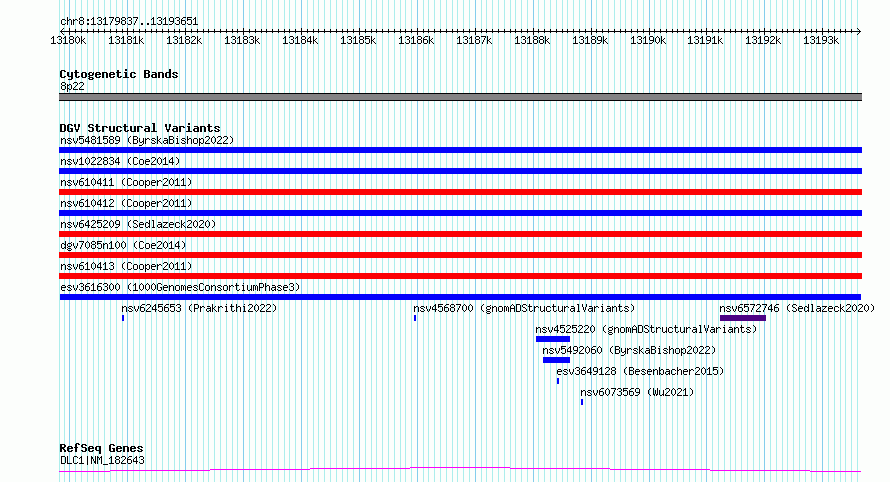Click the 13183k ruler tick label
890x482 pixels.
tap(242, 40)
